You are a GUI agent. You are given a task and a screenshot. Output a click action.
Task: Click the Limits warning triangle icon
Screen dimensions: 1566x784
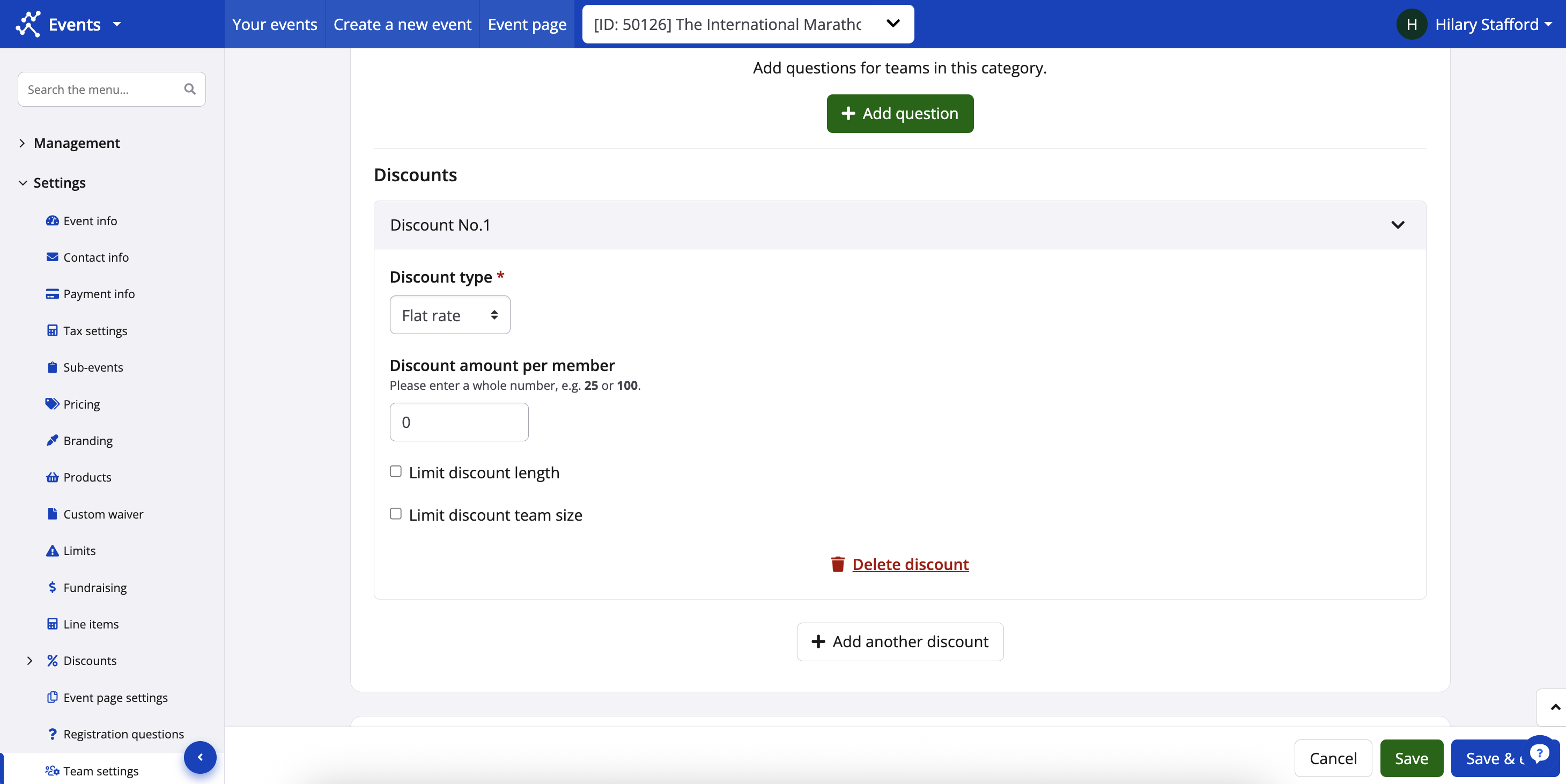click(x=52, y=551)
